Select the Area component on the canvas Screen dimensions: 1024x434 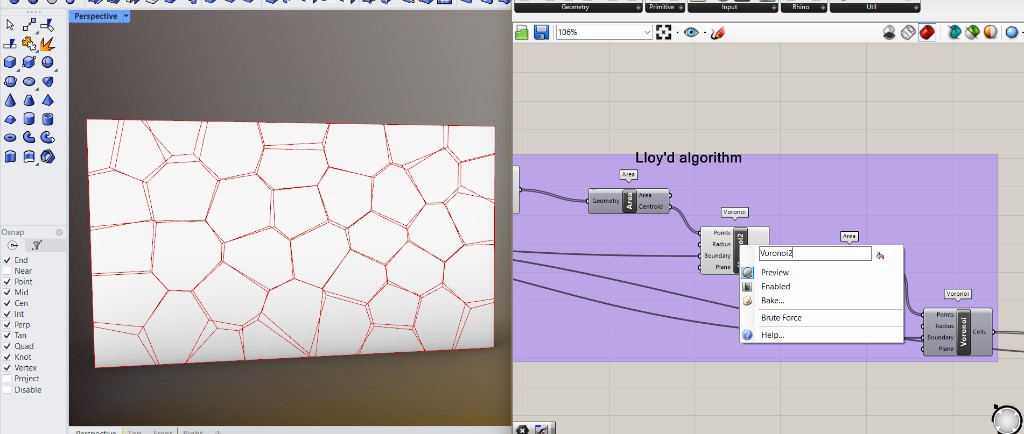point(629,201)
